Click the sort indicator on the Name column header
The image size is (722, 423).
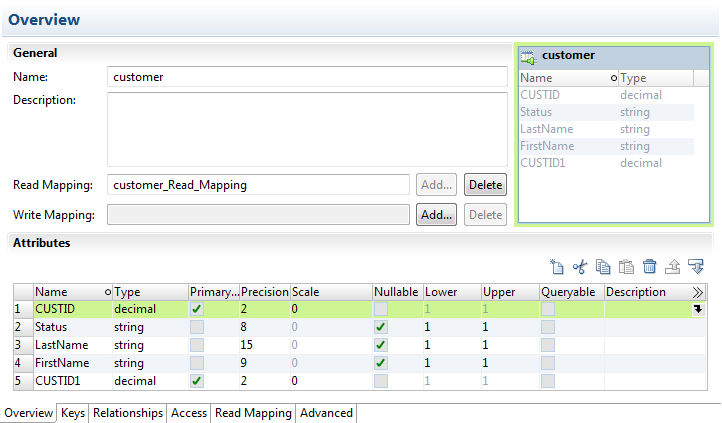coord(108,292)
